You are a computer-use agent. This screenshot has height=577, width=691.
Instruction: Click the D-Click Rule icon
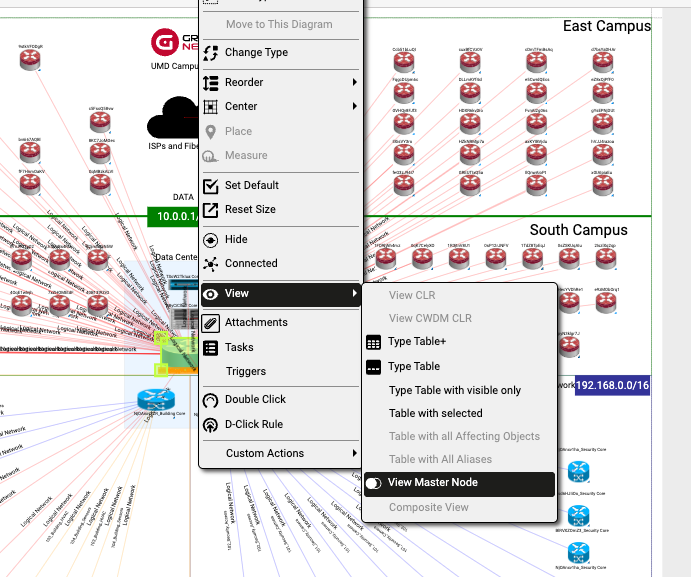pyautogui.click(x=210, y=425)
